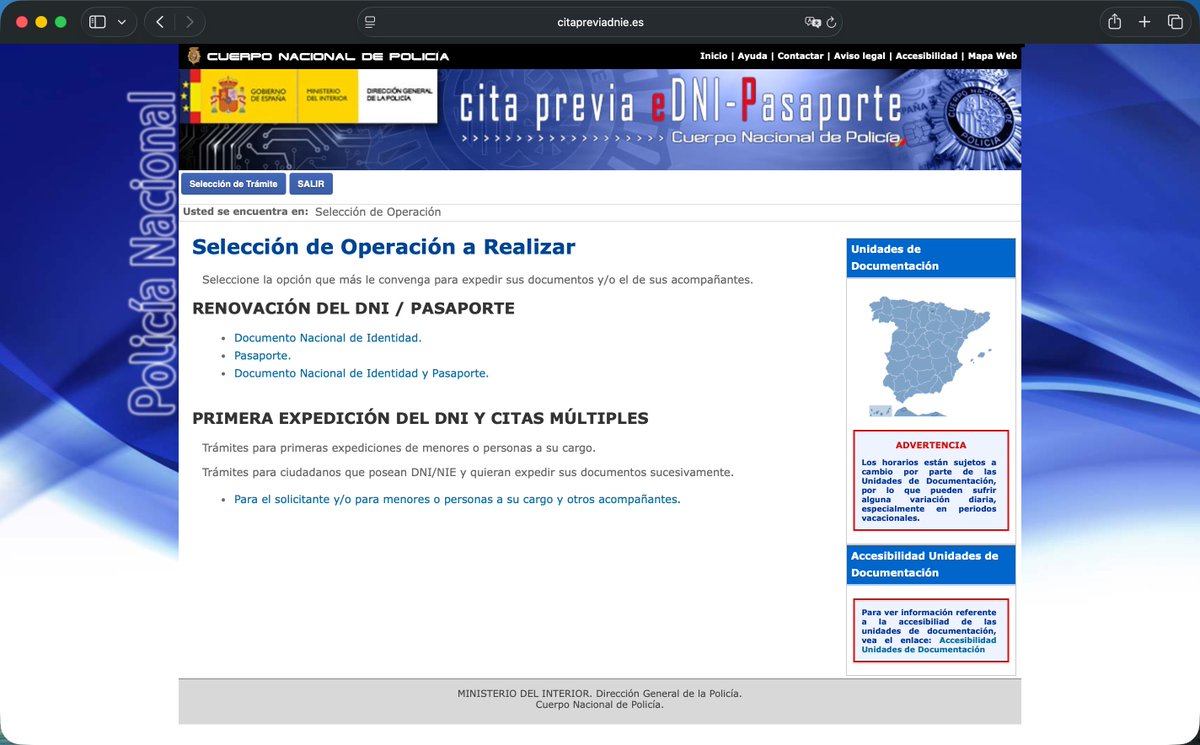The height and width of the screenshot is (745, 1200).
Task: Open the Inicio link in top menu
Action: pyautogui.click(x=713, y=56)
